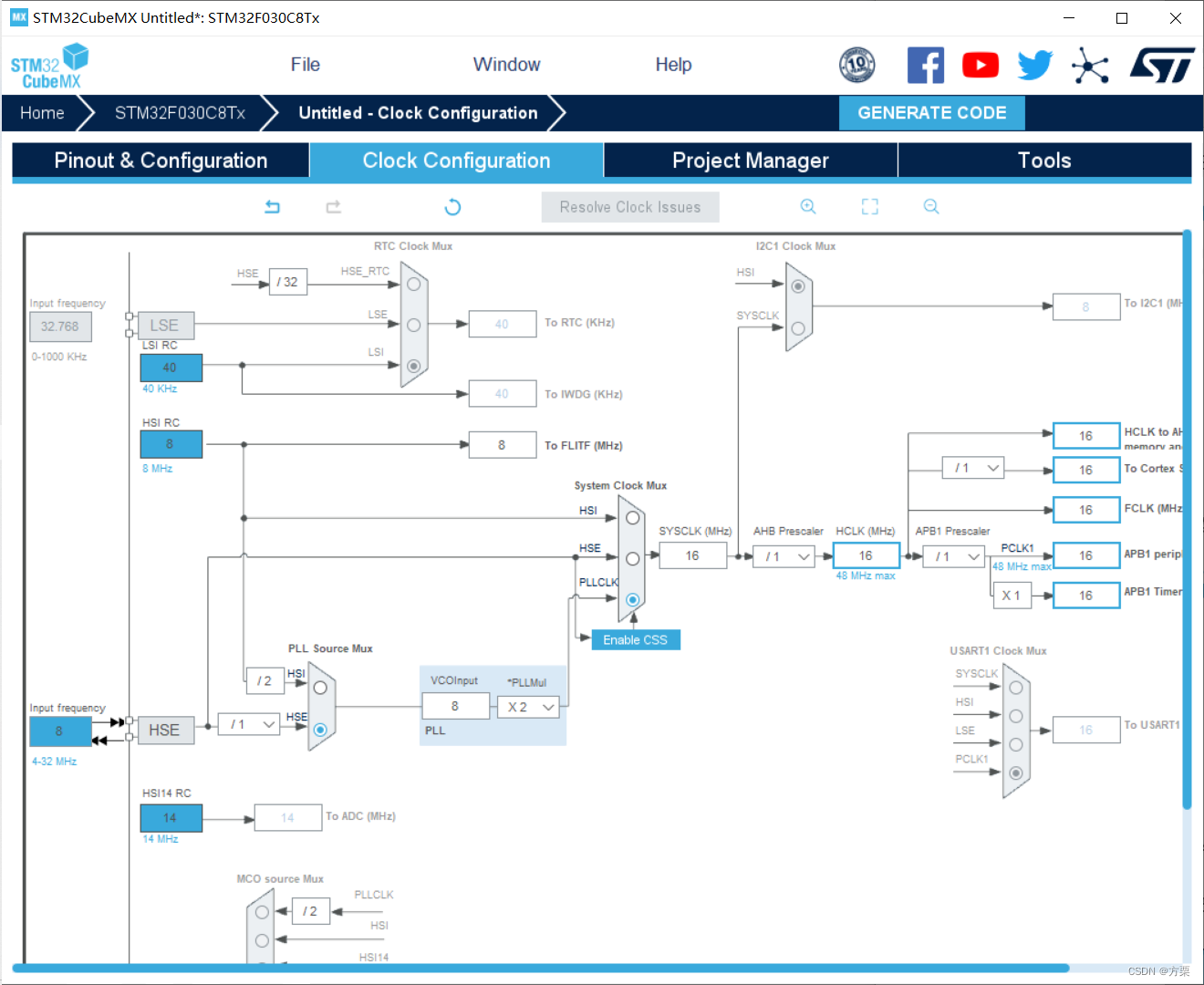Open the HSE /1 prediv dropdown

[249, 724]
